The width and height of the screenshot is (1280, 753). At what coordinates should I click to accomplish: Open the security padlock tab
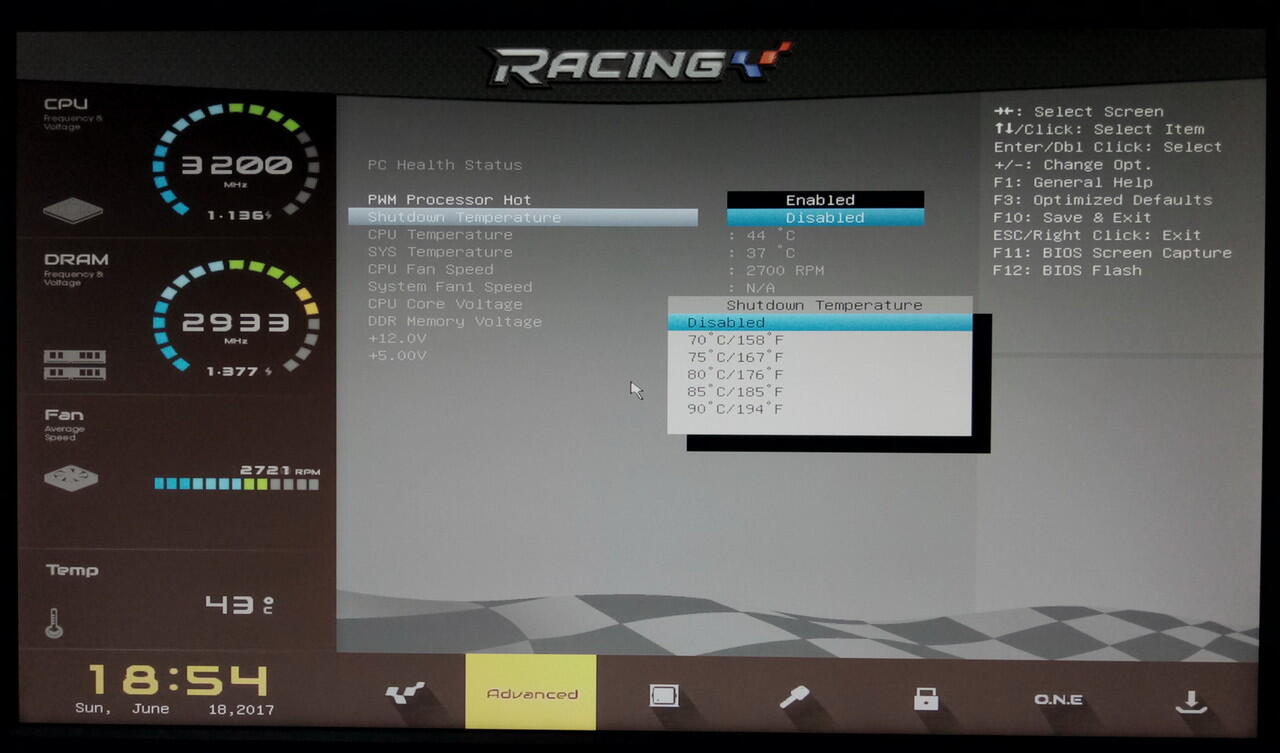[x=926, y=698]
